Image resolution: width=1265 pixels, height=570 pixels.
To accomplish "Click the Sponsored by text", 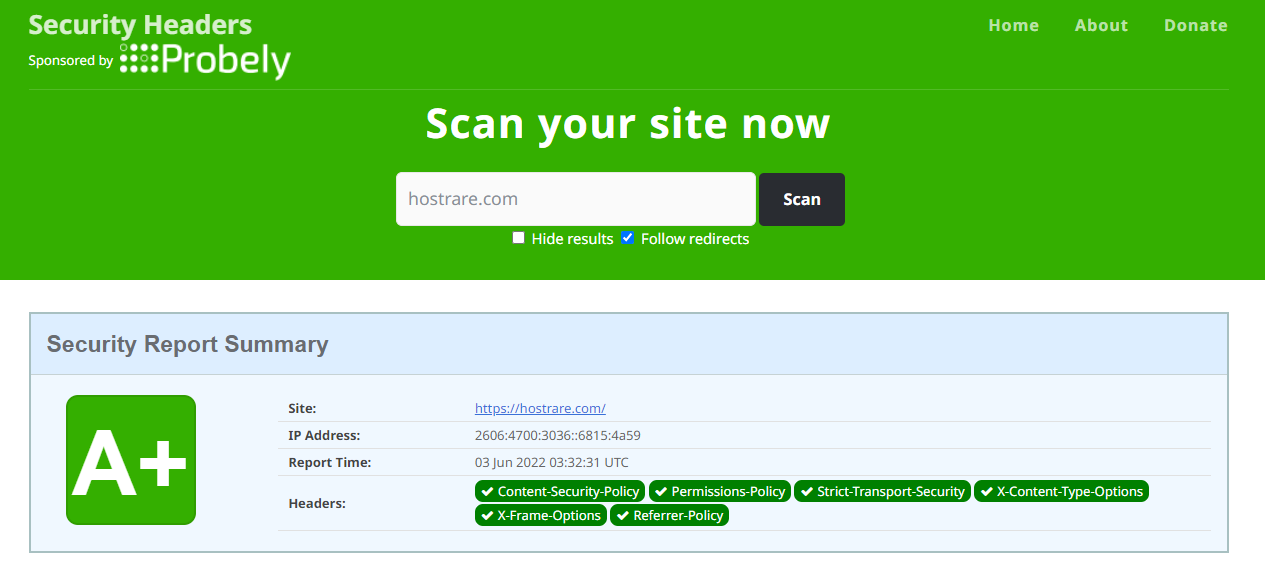I will 71,61.
